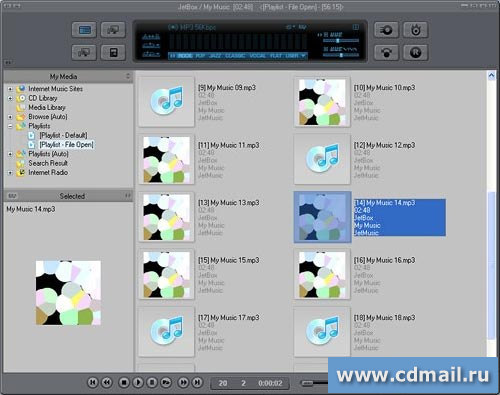Expand the Internet Radio node

pos(10,173)
